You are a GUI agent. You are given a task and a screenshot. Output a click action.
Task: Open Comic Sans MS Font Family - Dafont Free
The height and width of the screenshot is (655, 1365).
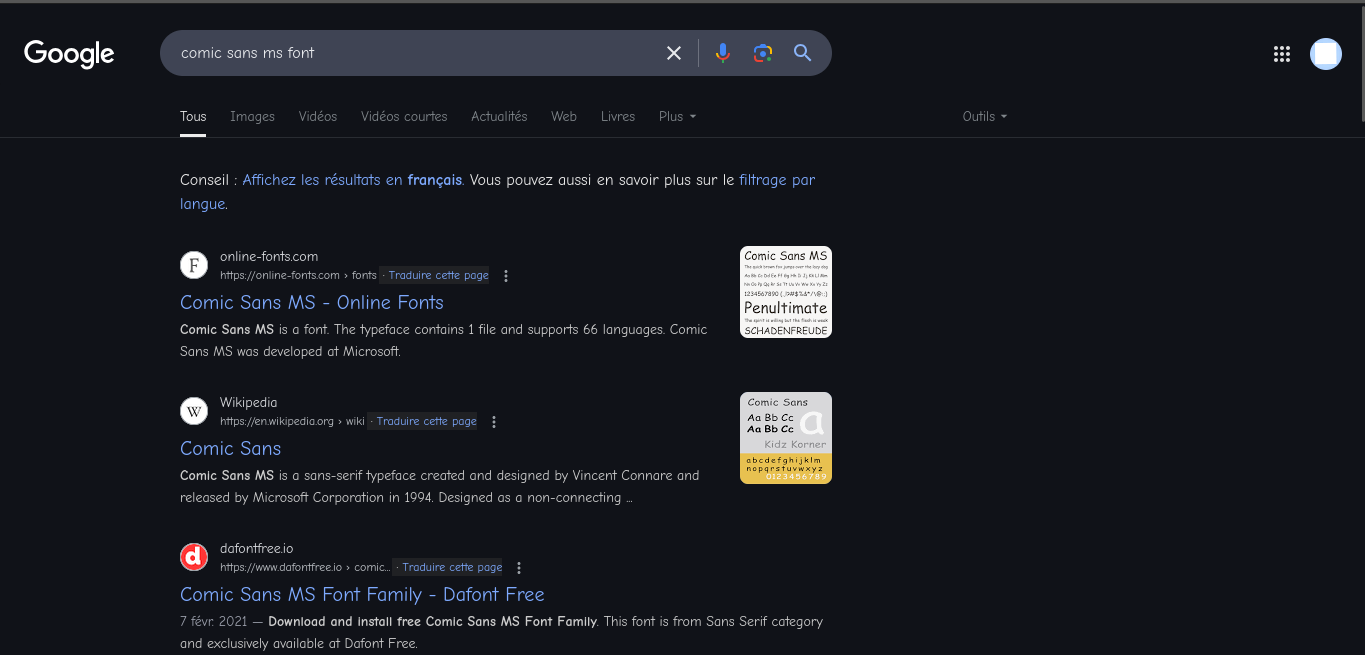tap(362, 594)
